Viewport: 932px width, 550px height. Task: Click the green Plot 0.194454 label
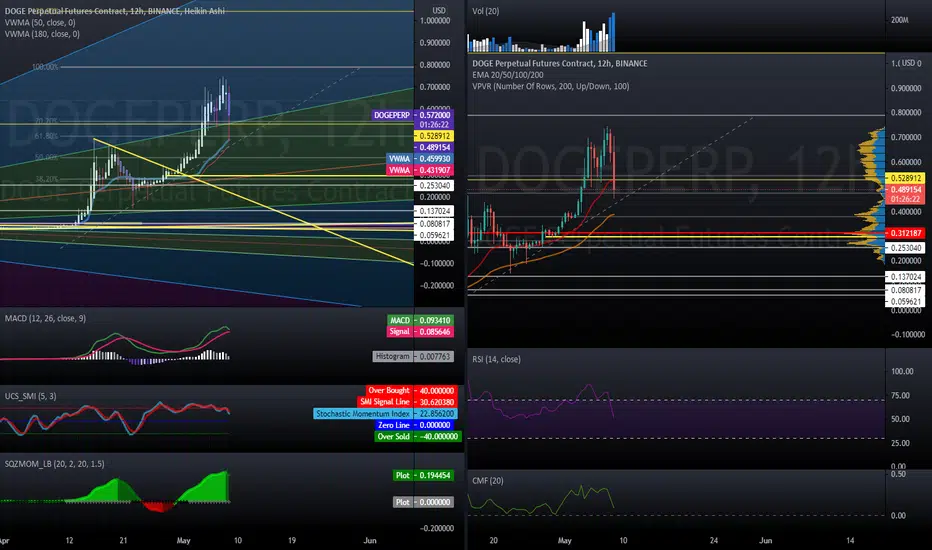click(423, 475)
